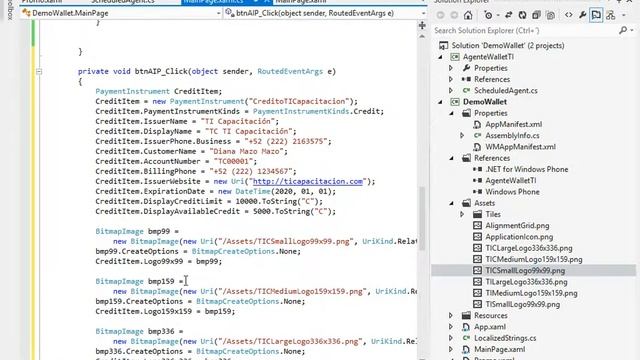640x360 pixels.
Task: Expand the App.xaml node
Action: (x=451, y=327)
